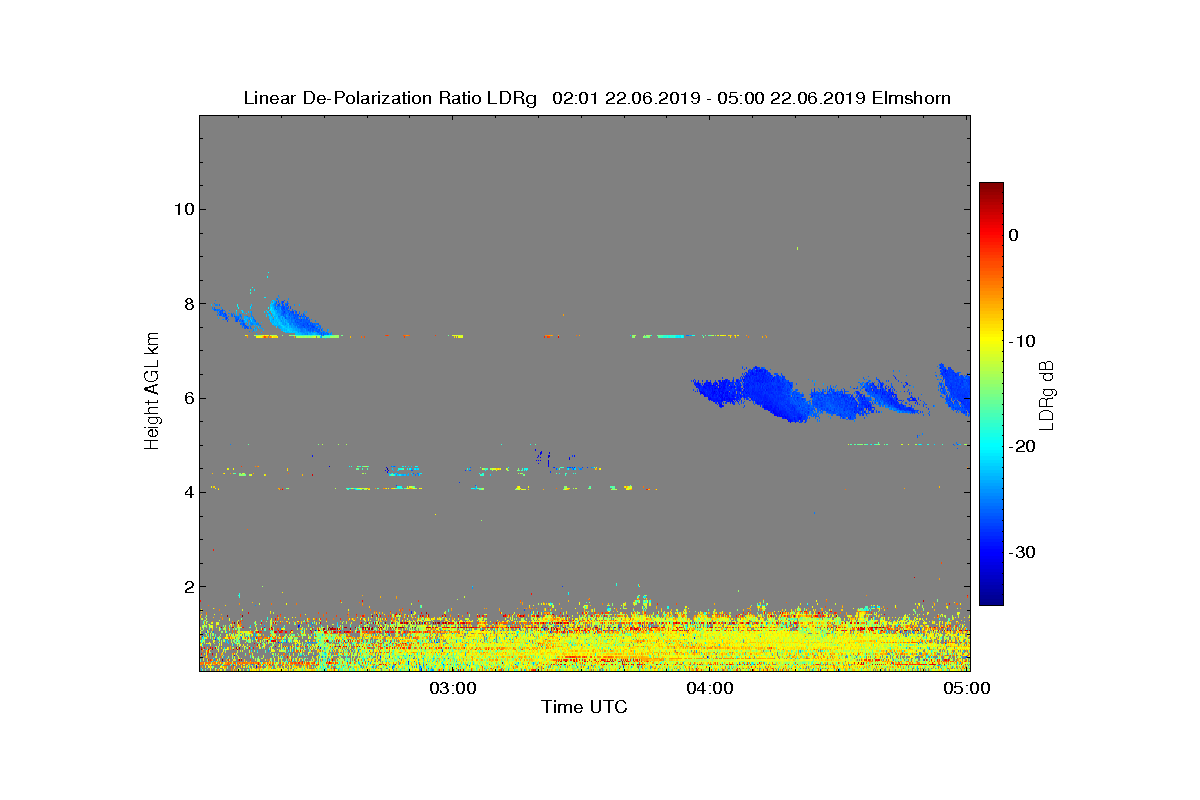Viewport: 1200px width, 800px height.
Task: Click the height tick label '4'
Action: coord(188,492)
